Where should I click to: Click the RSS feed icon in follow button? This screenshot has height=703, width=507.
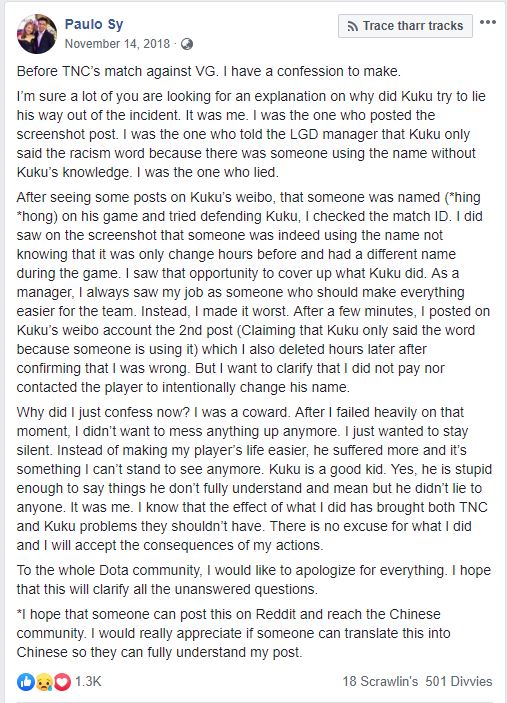353,26
